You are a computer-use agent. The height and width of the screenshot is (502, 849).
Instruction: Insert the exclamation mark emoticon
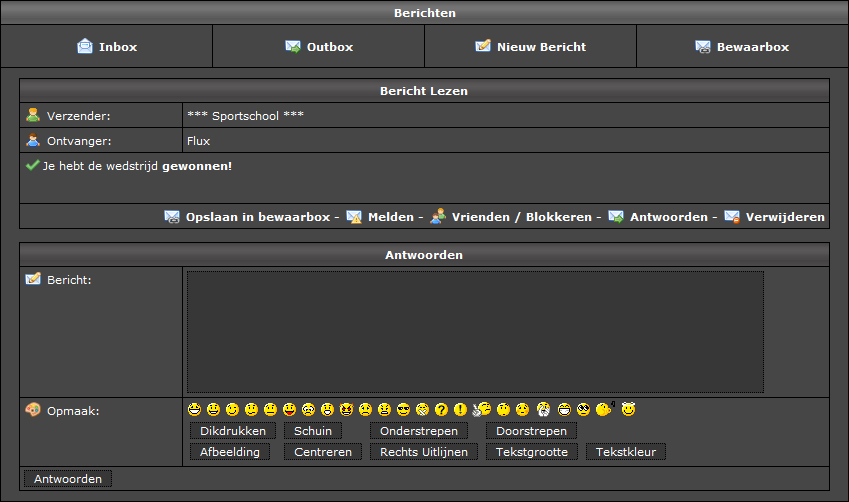tap(460, 409)
